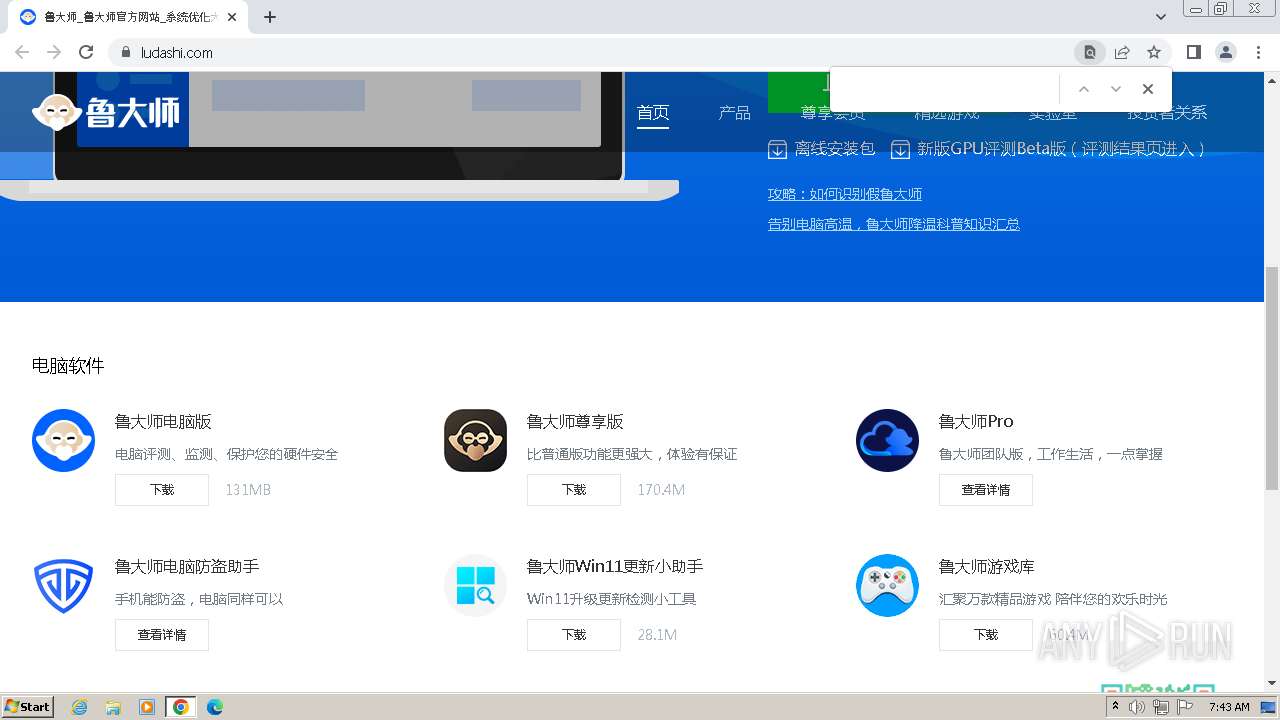Reload the ludashi.com page
The height and width of the screenshot is (720, 1280).
86,52
